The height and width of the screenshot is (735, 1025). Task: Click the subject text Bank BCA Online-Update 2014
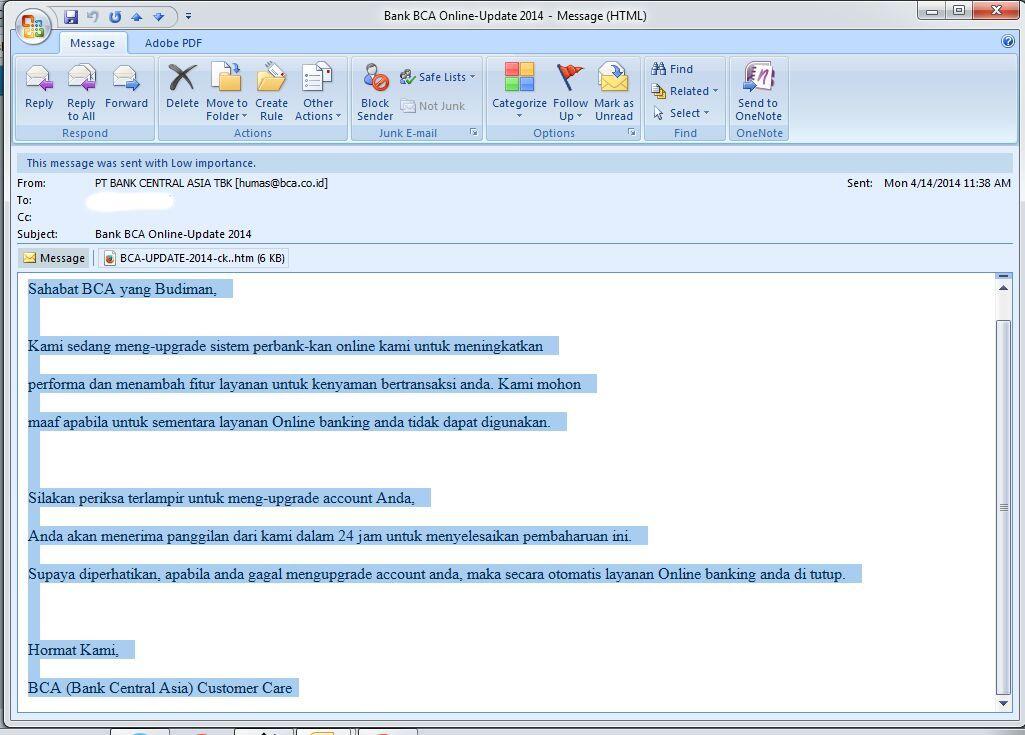173,234
